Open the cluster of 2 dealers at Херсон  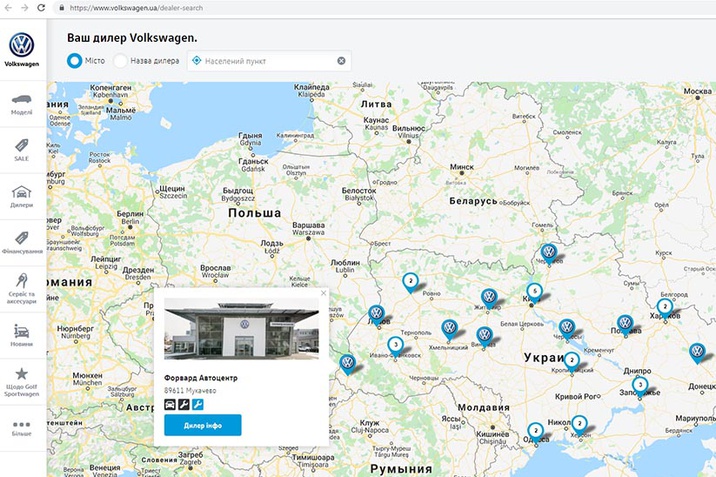[579, 425]
